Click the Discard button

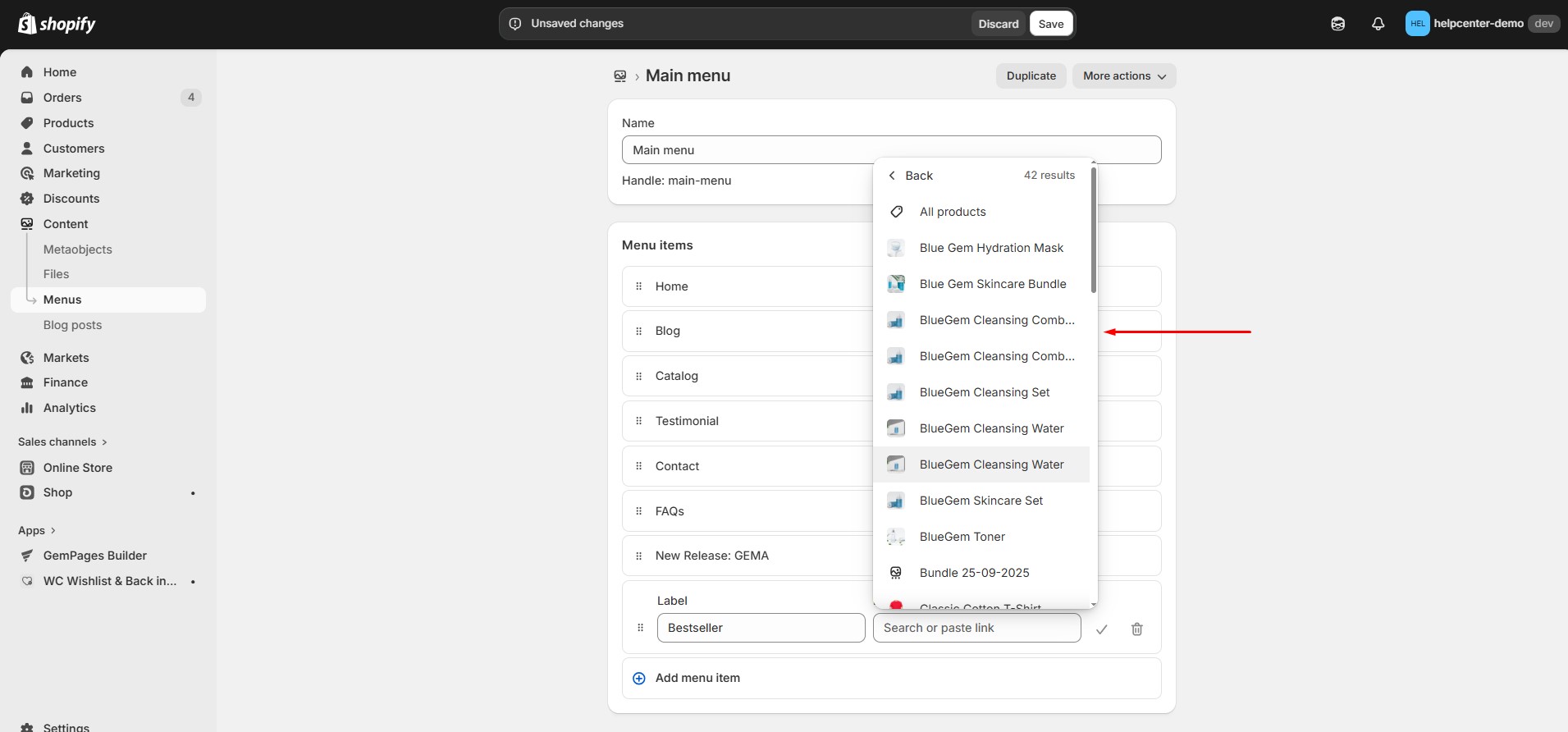tap(999, 24)
